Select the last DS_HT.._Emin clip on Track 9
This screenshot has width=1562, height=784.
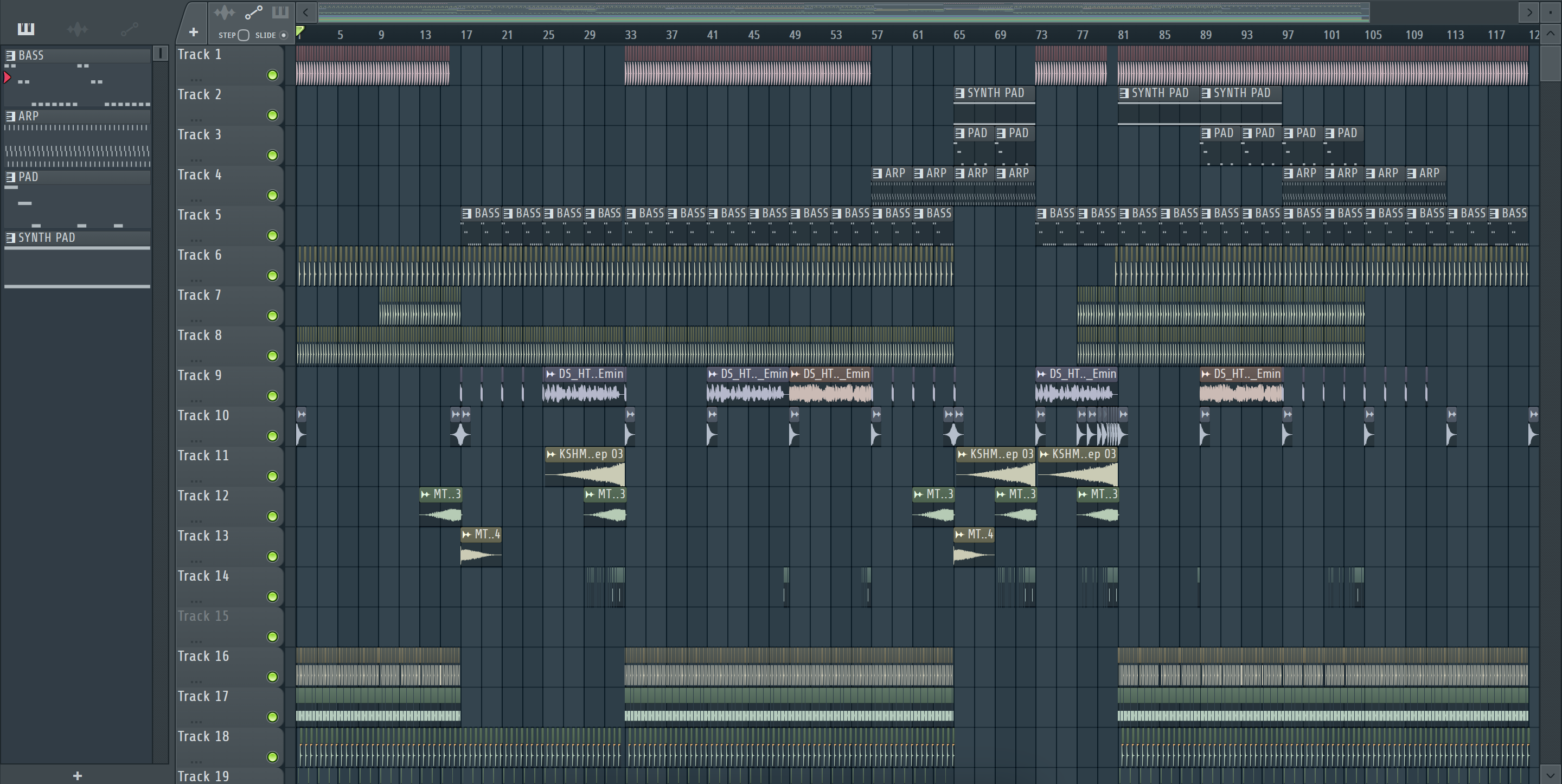tap(1240, 385)
